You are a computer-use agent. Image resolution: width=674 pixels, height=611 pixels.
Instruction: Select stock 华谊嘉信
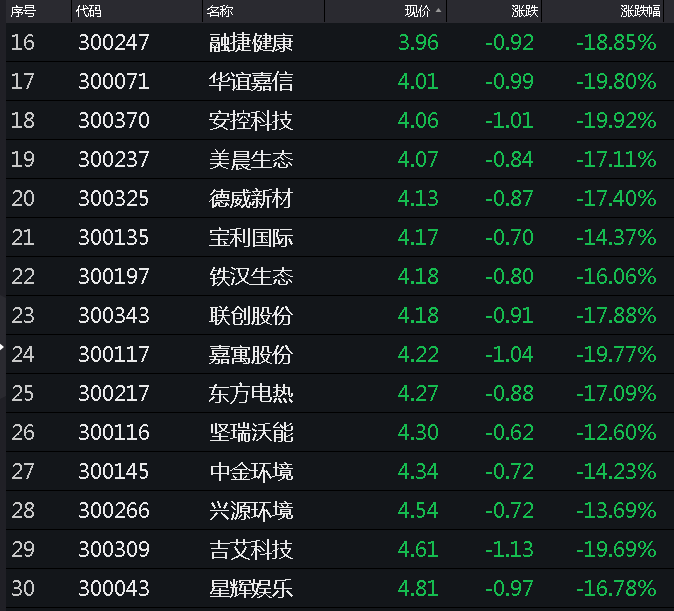[251, 82]
